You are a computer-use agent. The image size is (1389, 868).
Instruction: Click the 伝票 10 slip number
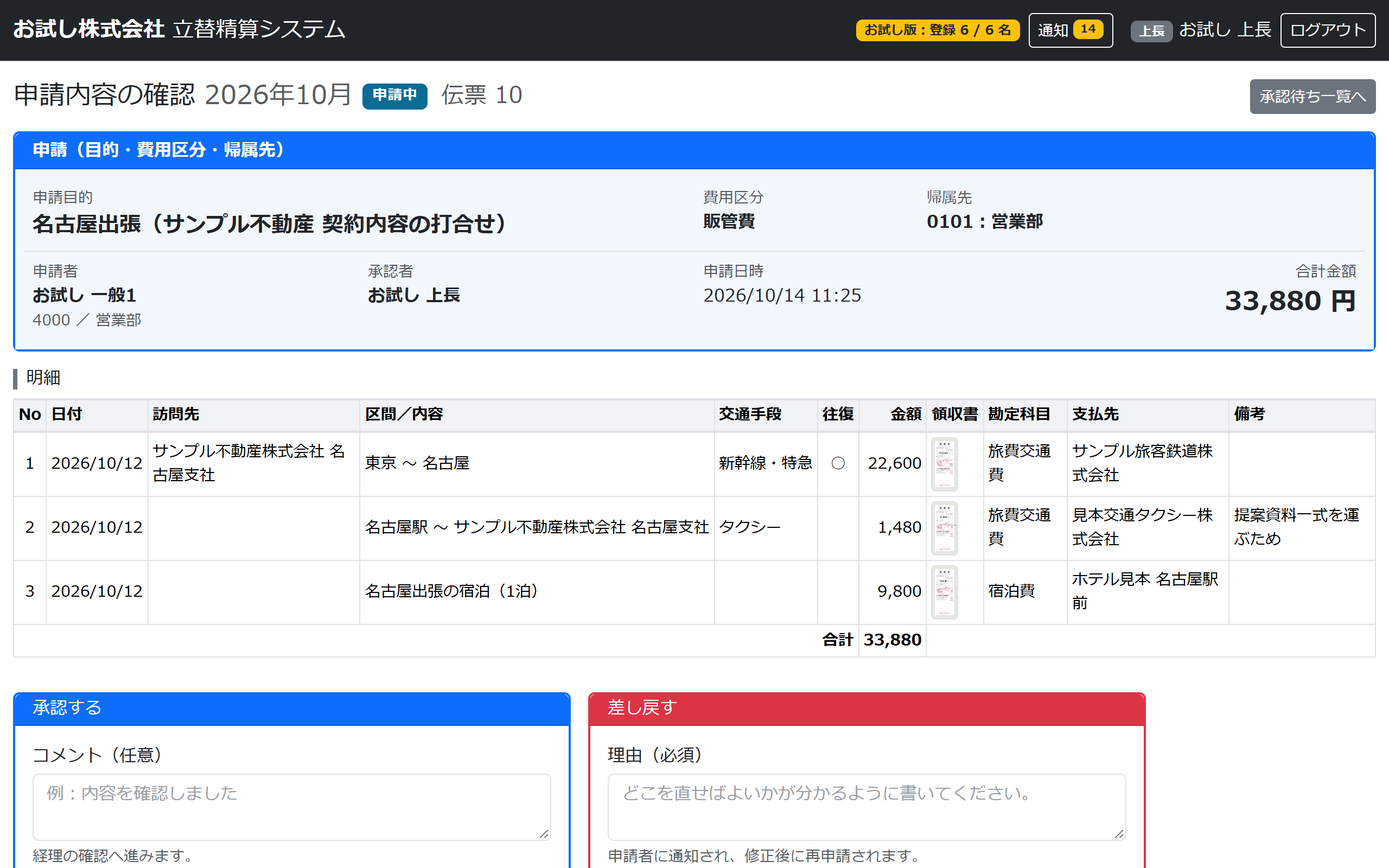[x=482, y=95]
